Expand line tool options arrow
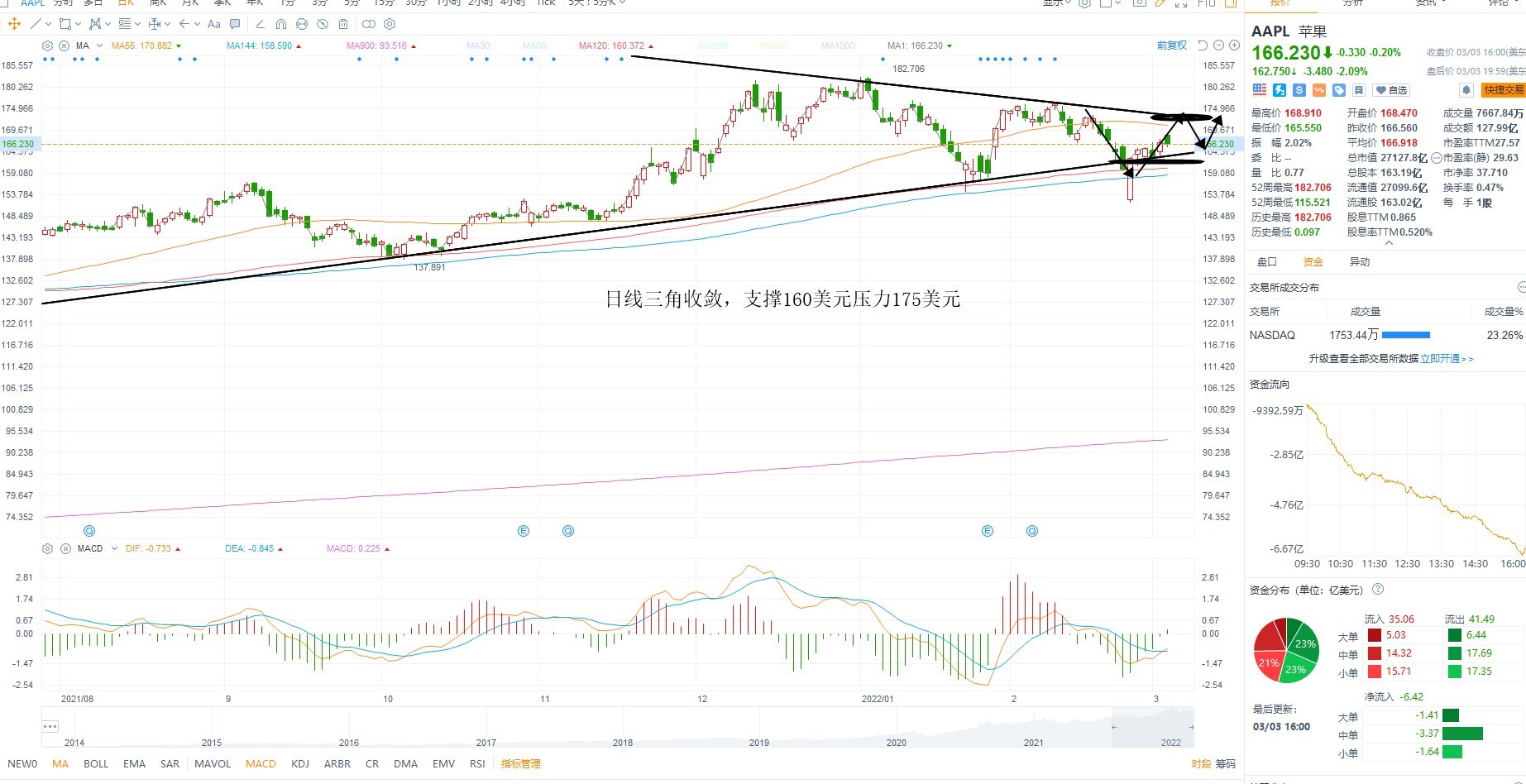1526x784 pixels. 49,24
